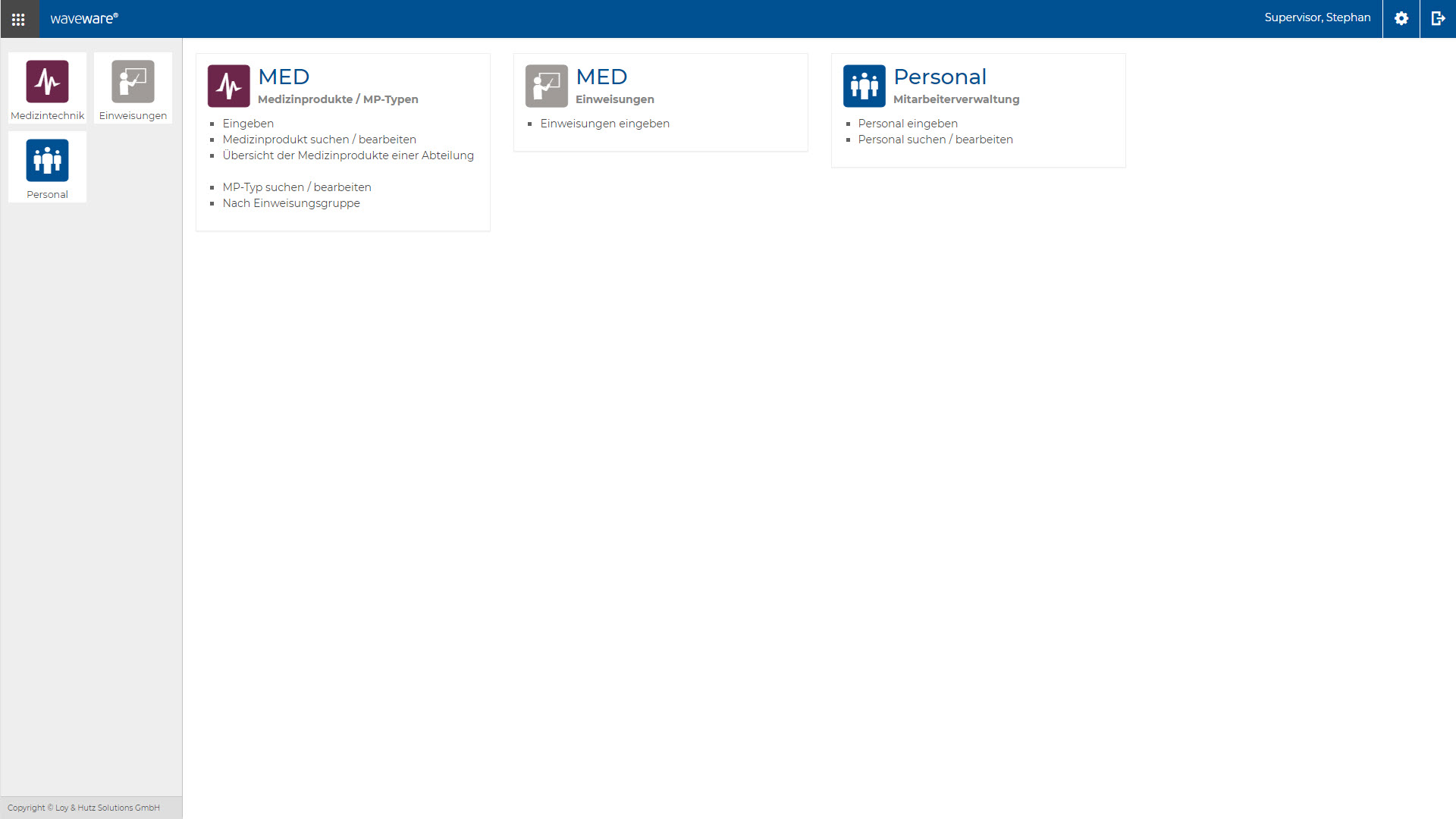
Task: Open settings via the gear icon
Action: point(1401,18)
